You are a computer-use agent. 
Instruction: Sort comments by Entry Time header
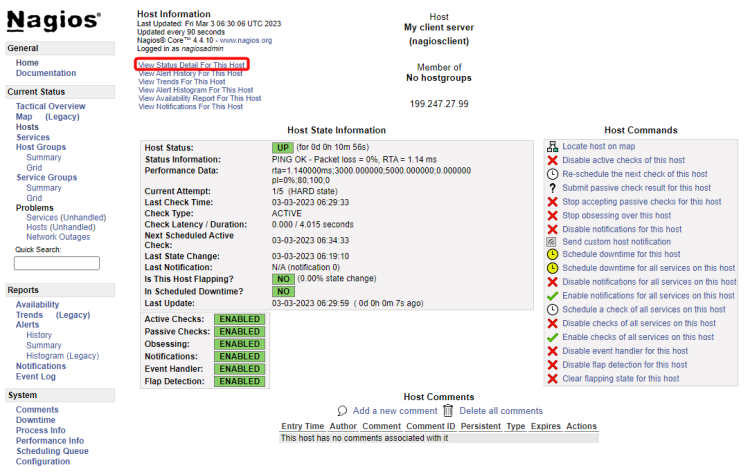303,426
